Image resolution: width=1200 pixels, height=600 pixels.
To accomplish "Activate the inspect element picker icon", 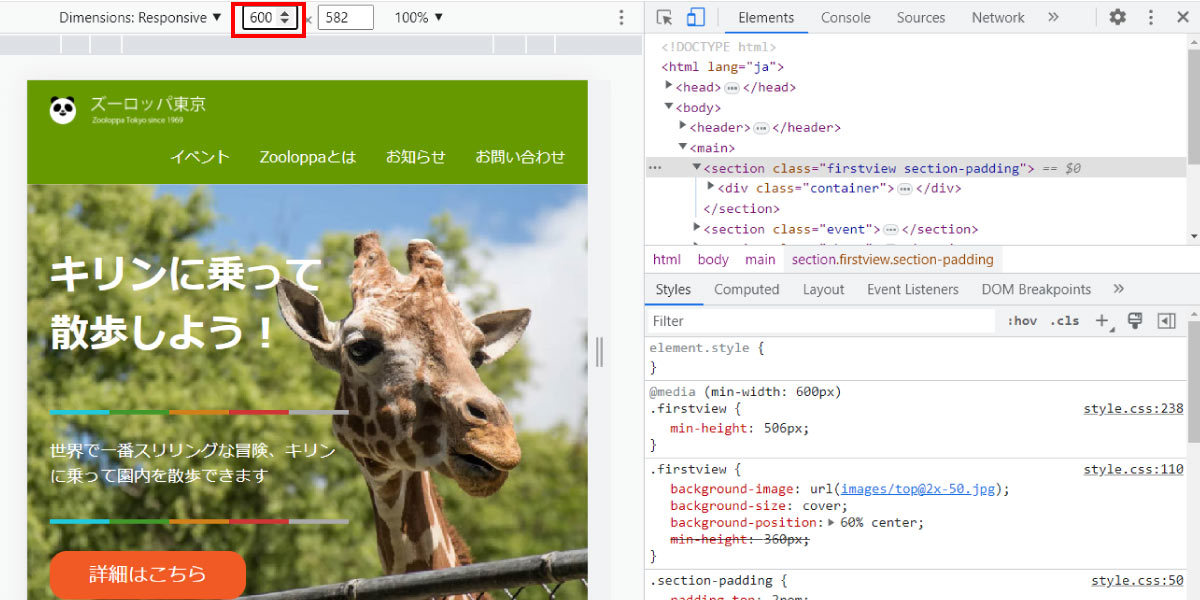I will 665,17.
